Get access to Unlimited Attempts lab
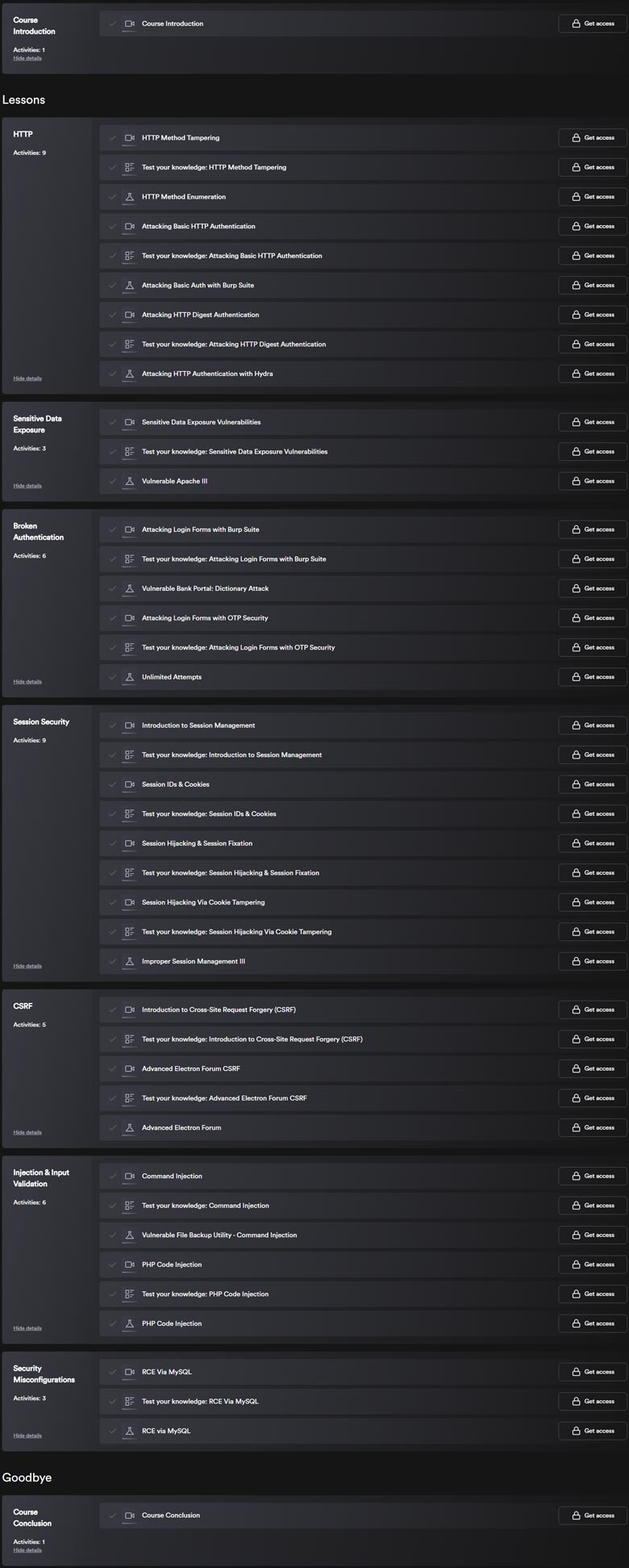 pyautogui.click(x=593, y=677)
